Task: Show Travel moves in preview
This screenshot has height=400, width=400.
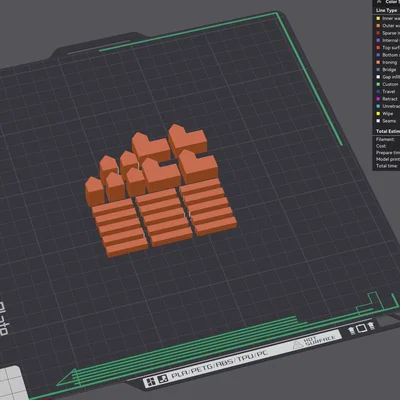Action: point(388,92)
